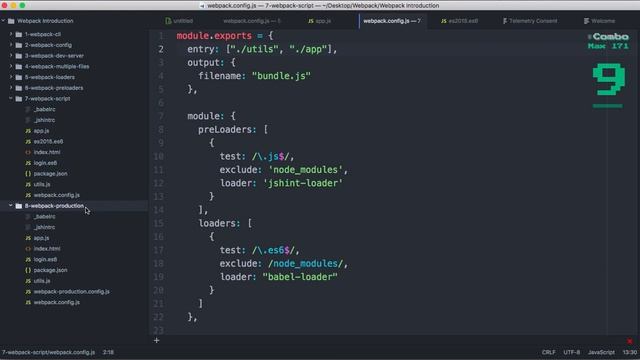This screenshot has width=640, height=360.
Task: Click JS icon of login.es6 under 8-webpack-production
Action: coord(28,259)
